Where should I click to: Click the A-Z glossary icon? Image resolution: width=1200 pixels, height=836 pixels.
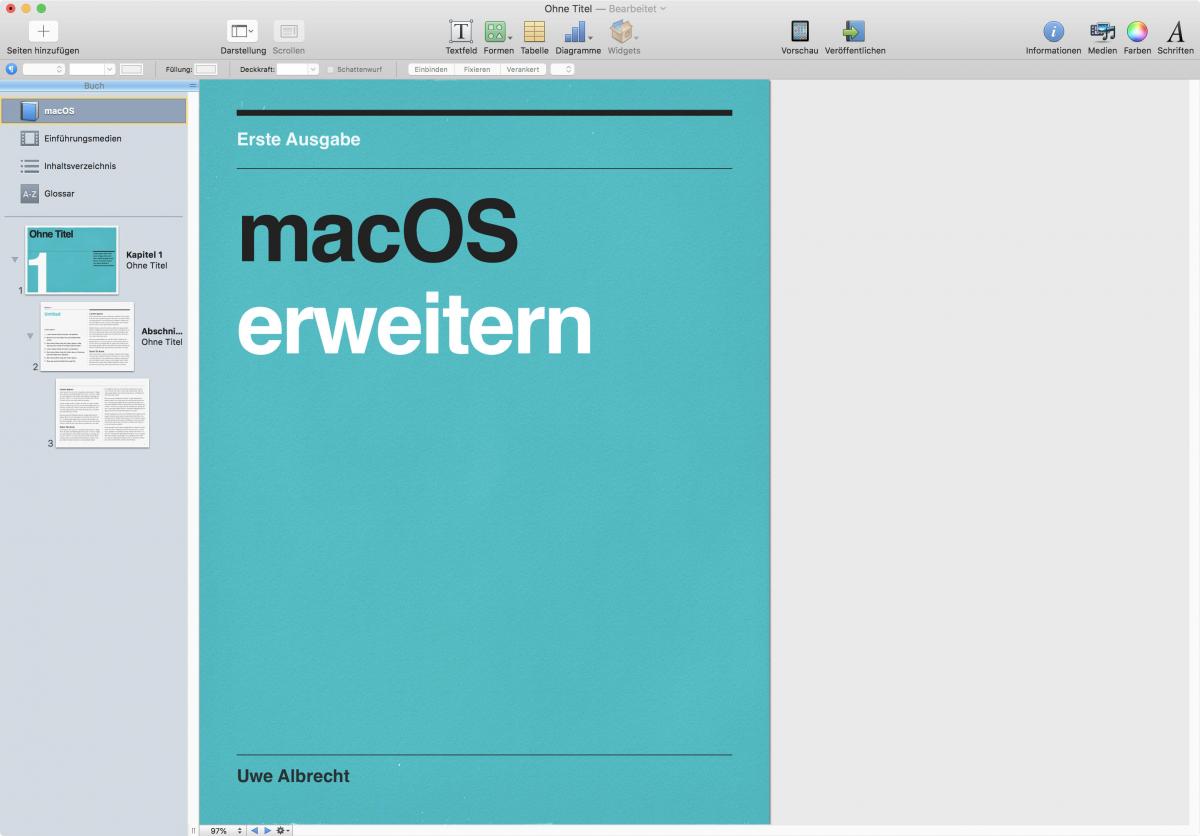coord(29,194)
